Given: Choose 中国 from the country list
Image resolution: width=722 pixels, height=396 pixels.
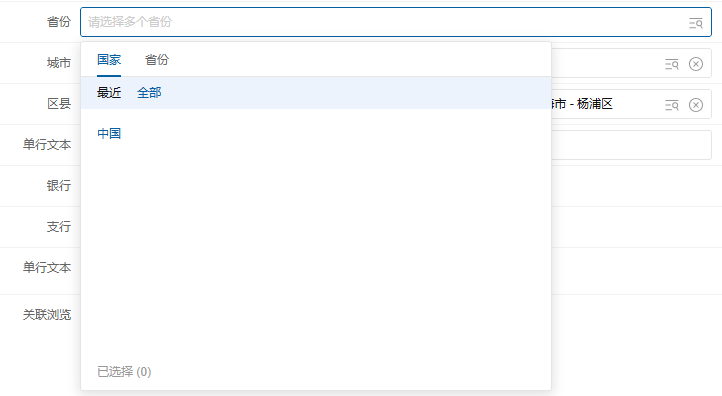Looking at the screenshot, I should [109, 134].
